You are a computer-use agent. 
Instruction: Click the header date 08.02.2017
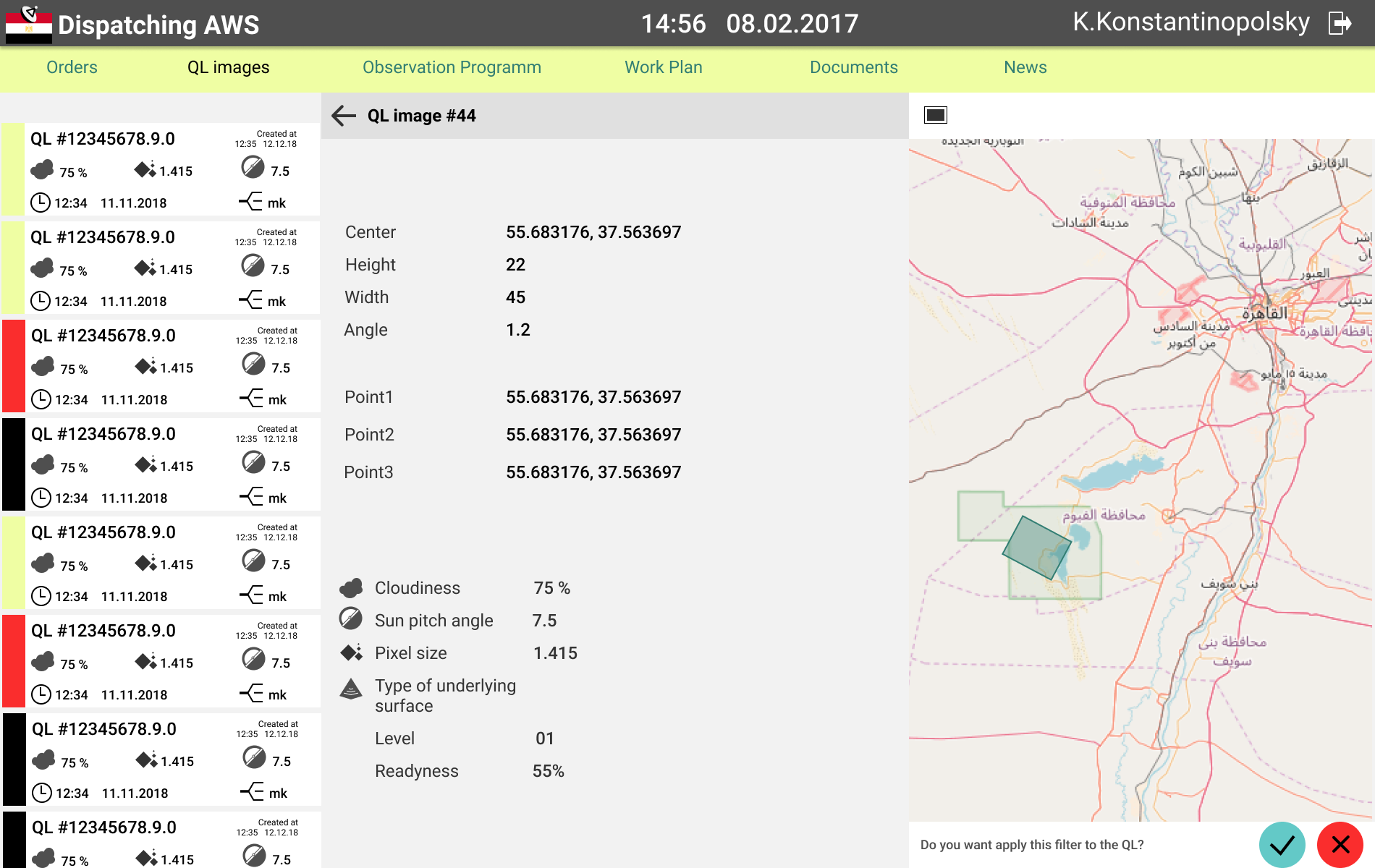[x=792, y=24]
